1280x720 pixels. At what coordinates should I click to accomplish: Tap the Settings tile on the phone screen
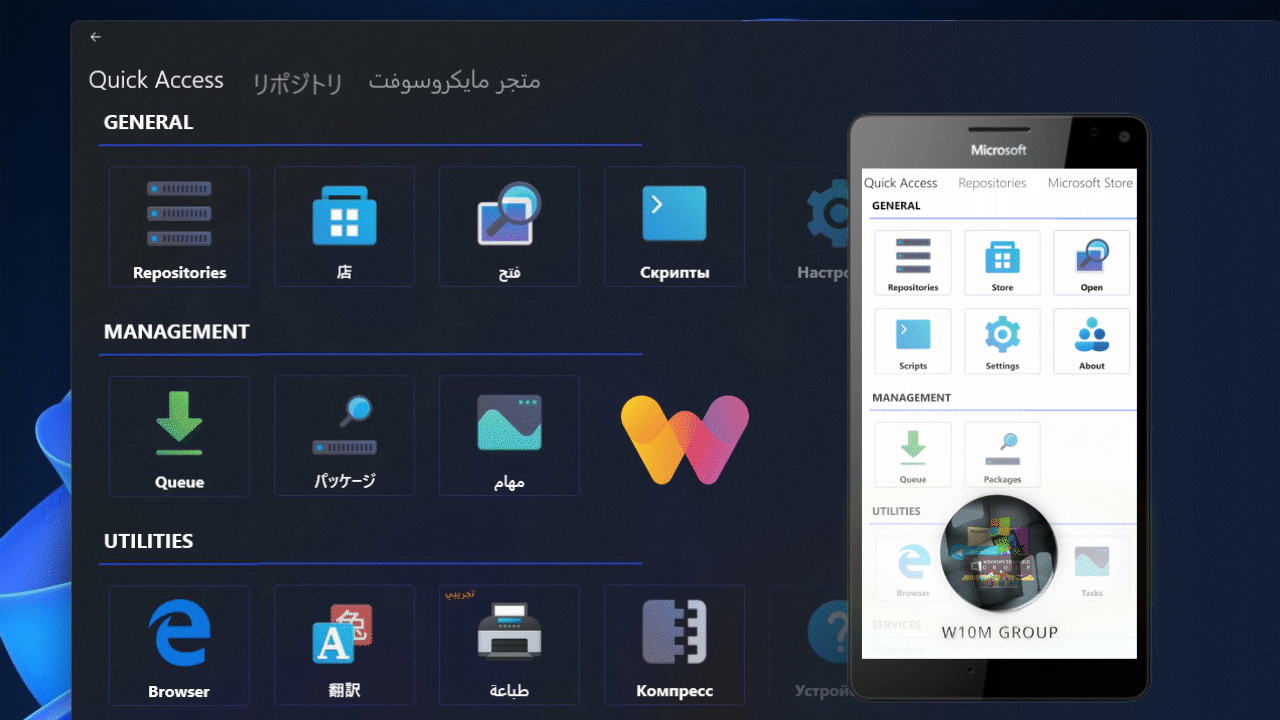point(1002,341)
